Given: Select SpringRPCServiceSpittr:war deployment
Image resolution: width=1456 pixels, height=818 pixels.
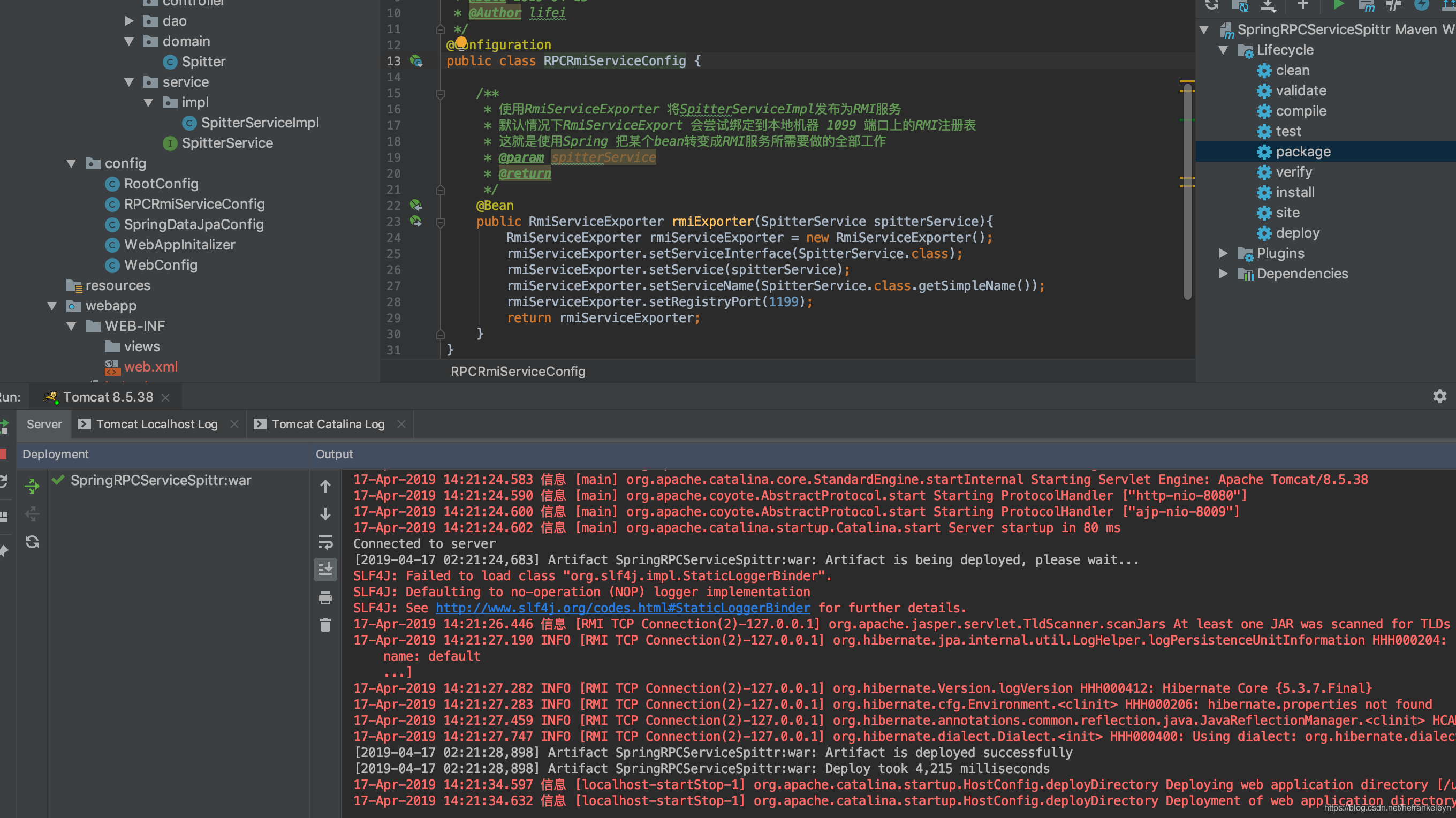Looking at the screenshot, I should pyautogui.click(x=161, y=480).
